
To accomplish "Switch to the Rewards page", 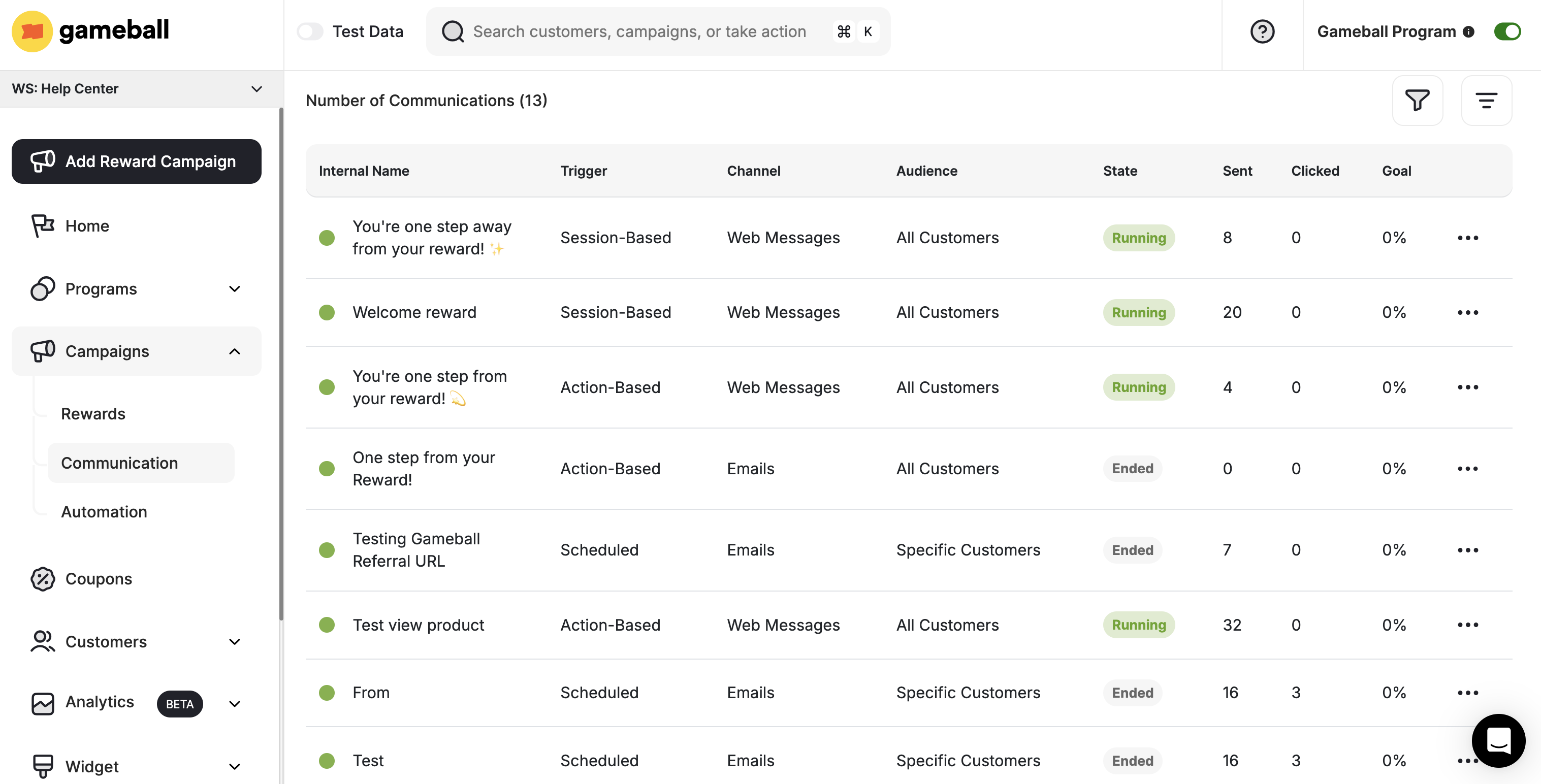I will (x=93, y=413).
